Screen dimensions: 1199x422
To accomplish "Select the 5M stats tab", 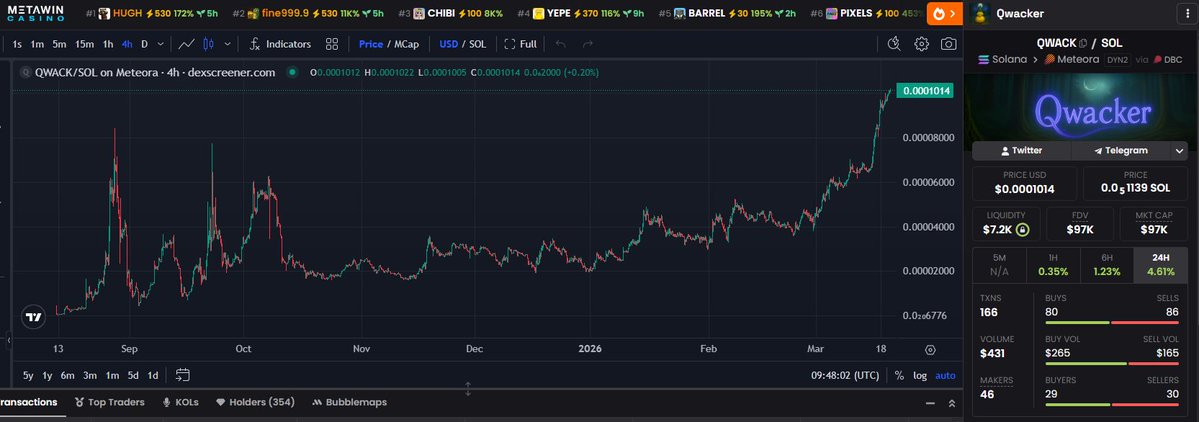I will point(999,265).
